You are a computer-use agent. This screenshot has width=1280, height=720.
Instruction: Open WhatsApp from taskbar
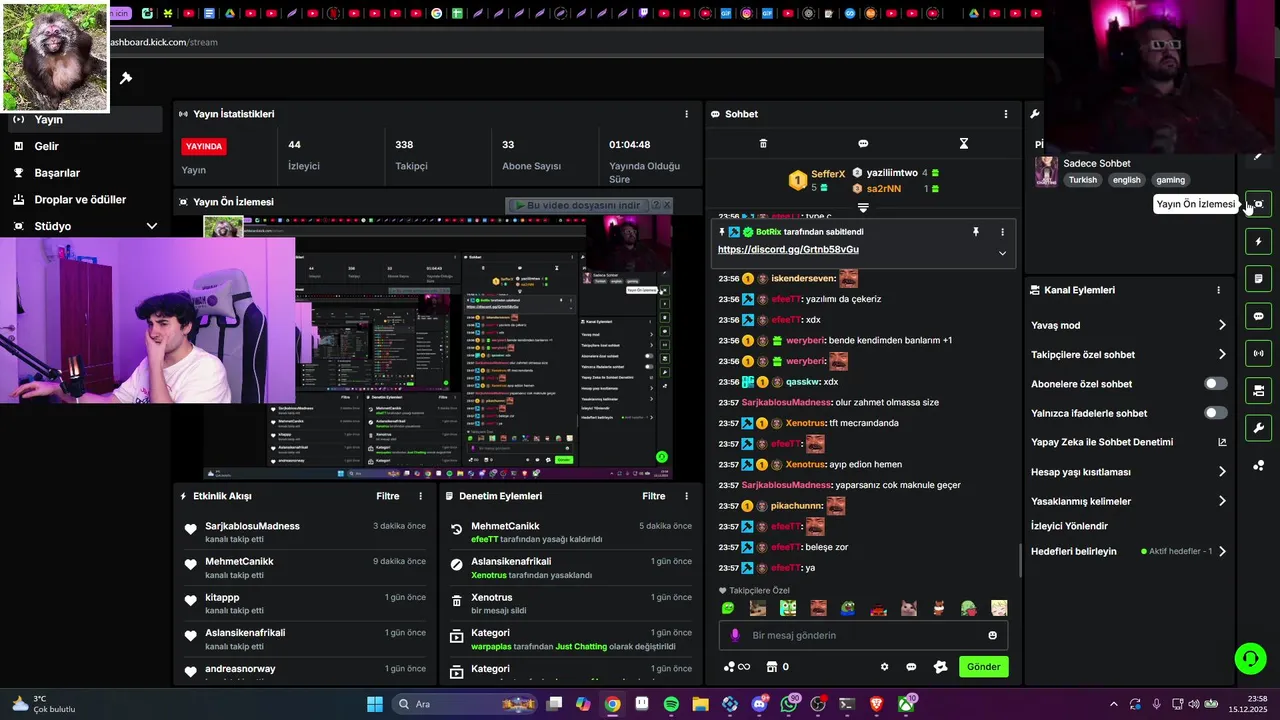[790, 704]
